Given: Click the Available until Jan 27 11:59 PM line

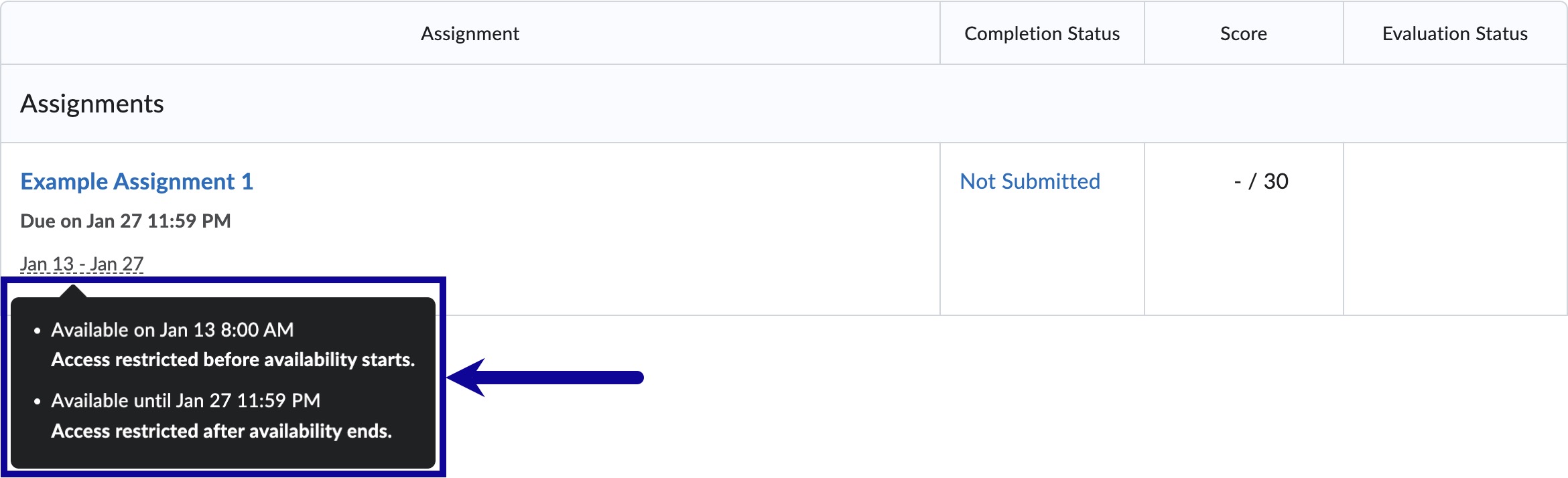Looking at the screenshot, I should (x=186, y=400).
